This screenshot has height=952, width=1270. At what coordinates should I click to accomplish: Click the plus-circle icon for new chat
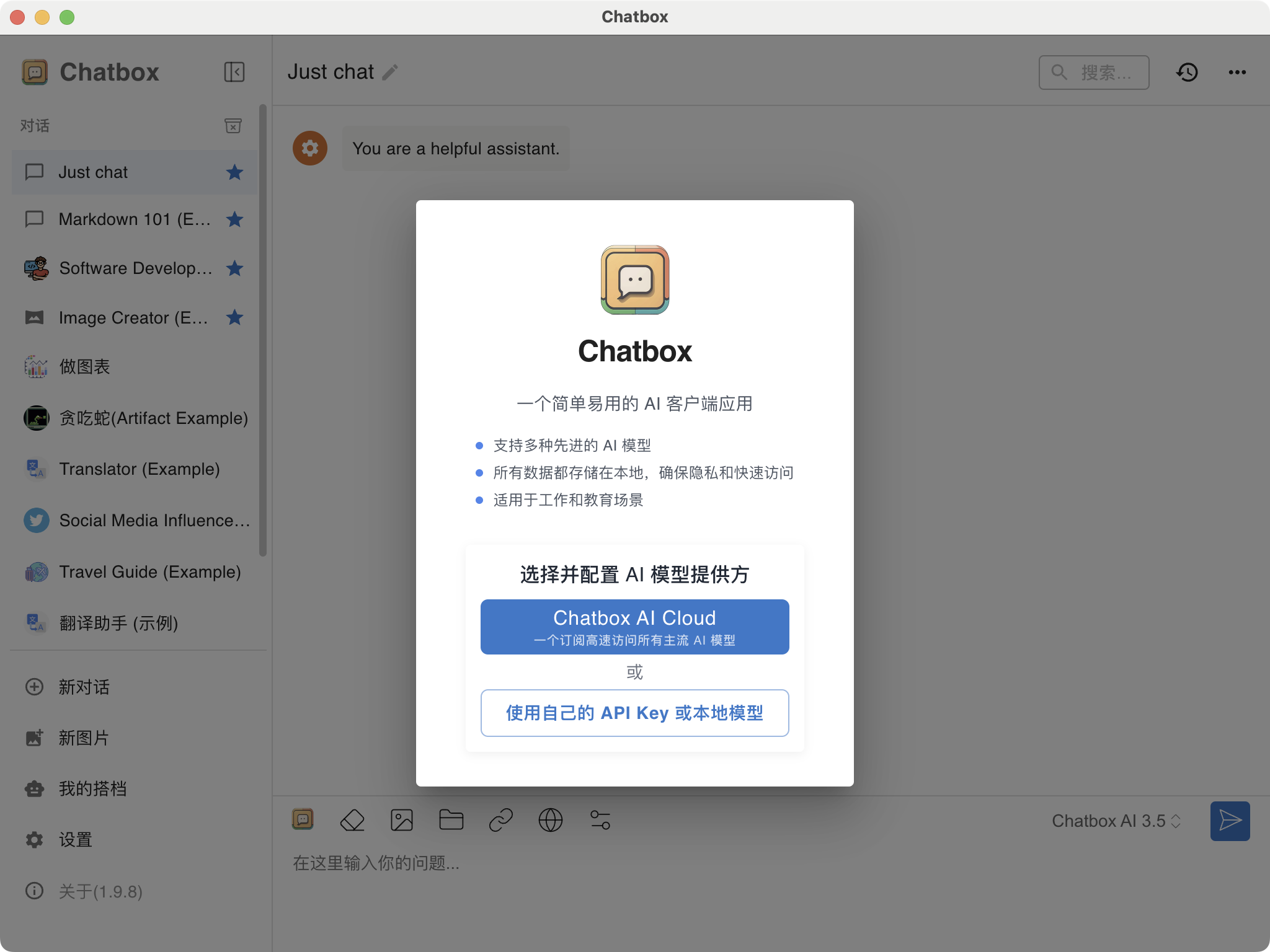coord(34,687)
